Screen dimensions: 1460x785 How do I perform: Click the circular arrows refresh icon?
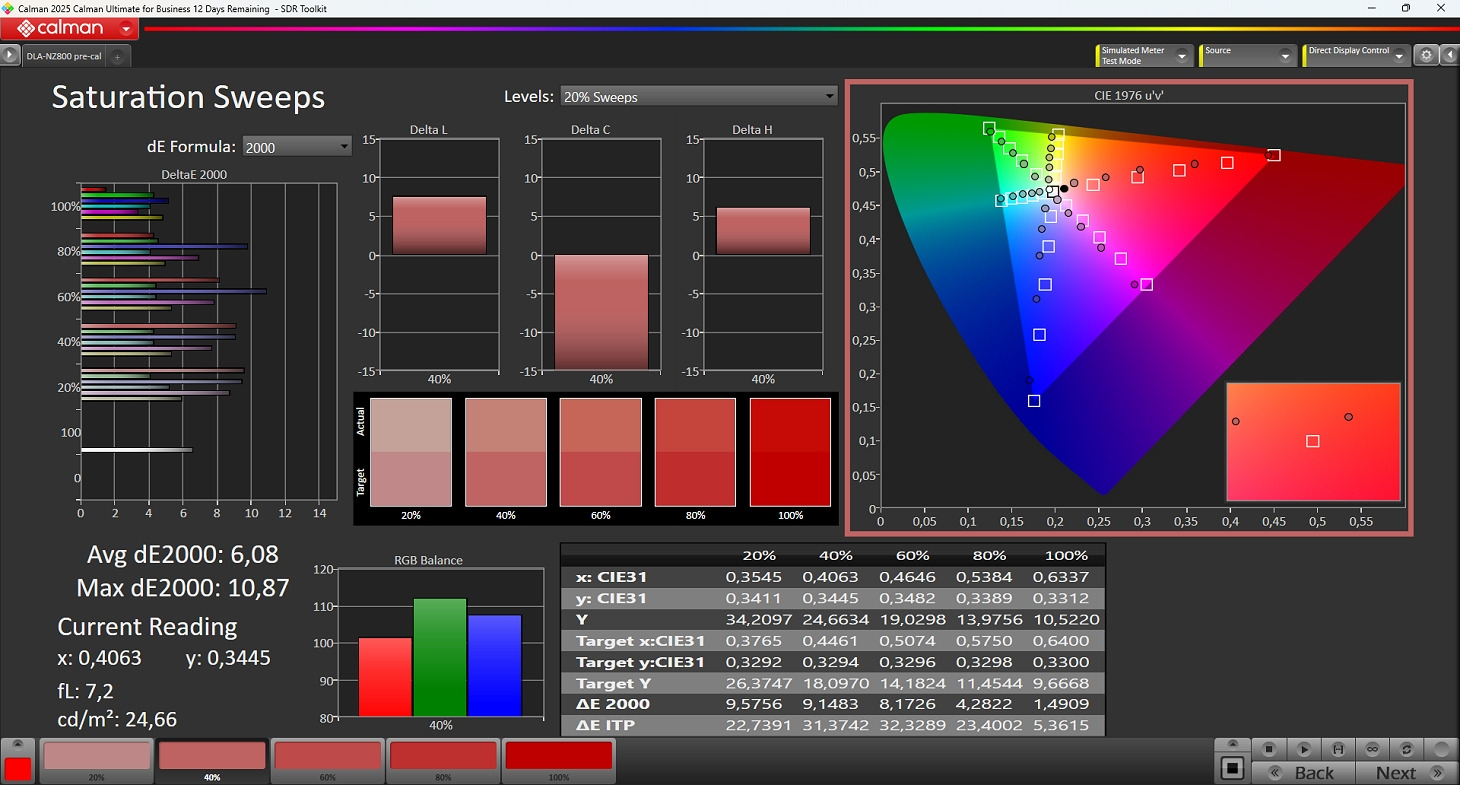click(1407, 749)
